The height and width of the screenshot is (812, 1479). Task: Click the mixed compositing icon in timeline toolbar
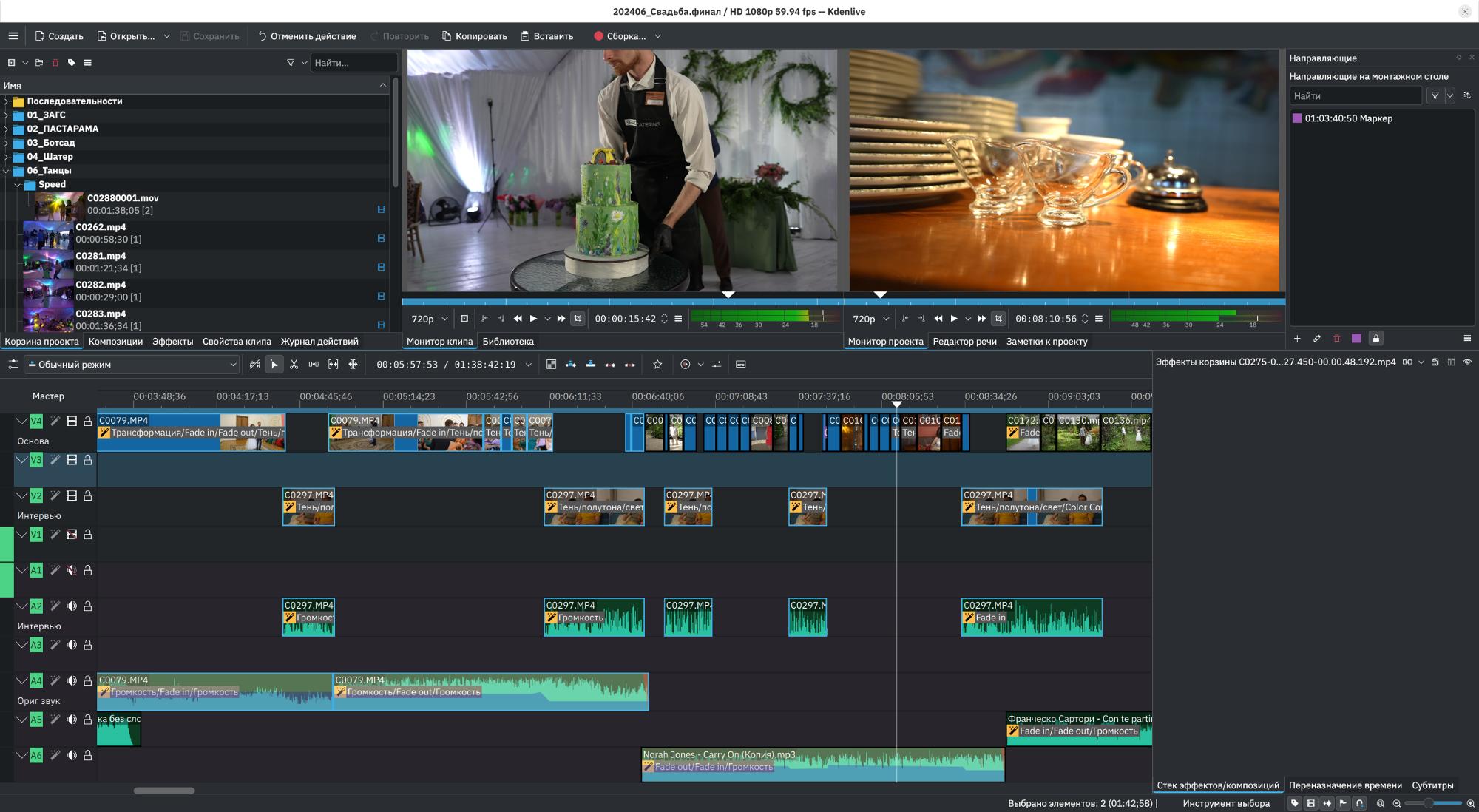pos(551,365)
